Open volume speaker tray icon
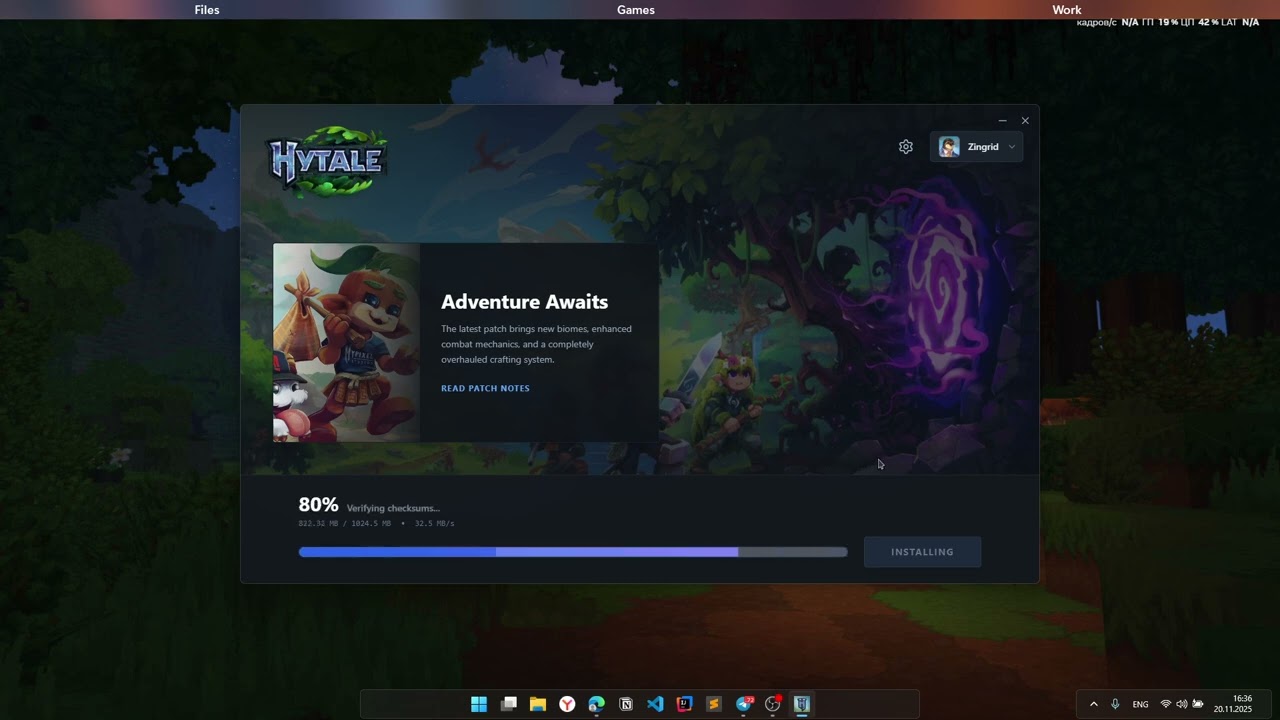The width and height of the screenshot is (1280, 720). point(1182,704)
